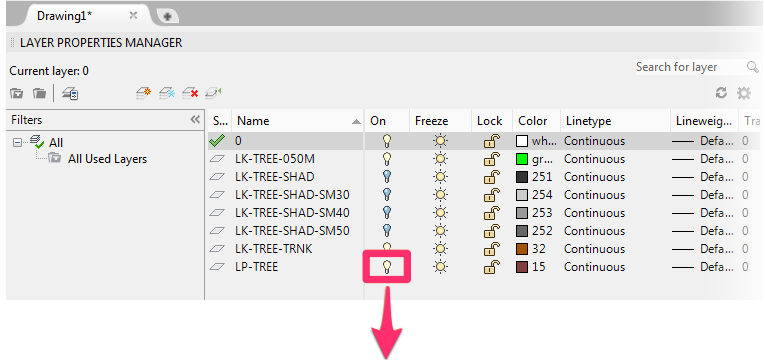The height and width of the screenshot is (360, 765).
Task: Click Set Current layer icon
Action: (213, 93)
